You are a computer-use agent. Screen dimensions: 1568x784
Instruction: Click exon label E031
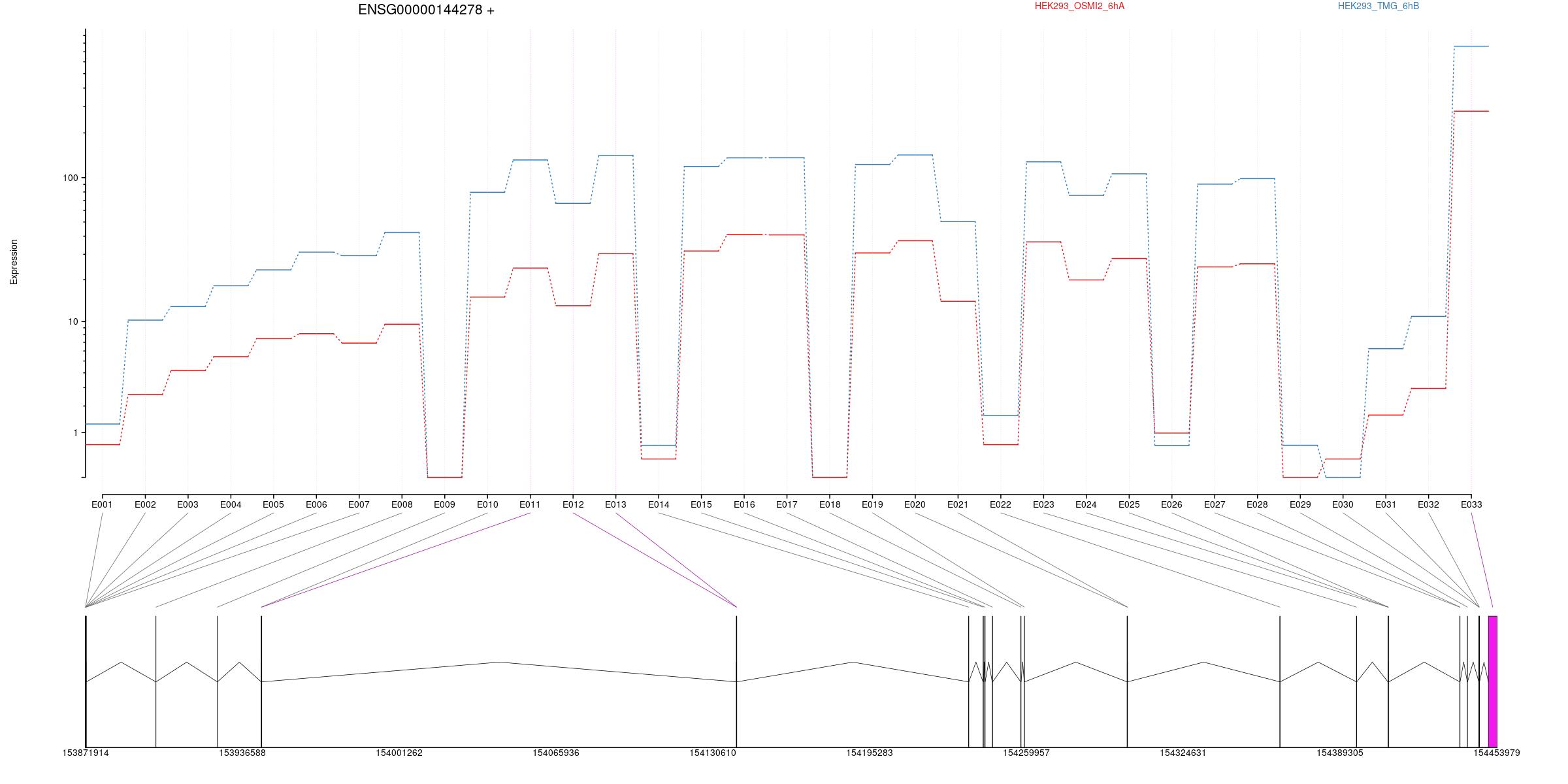(1386, 504)
